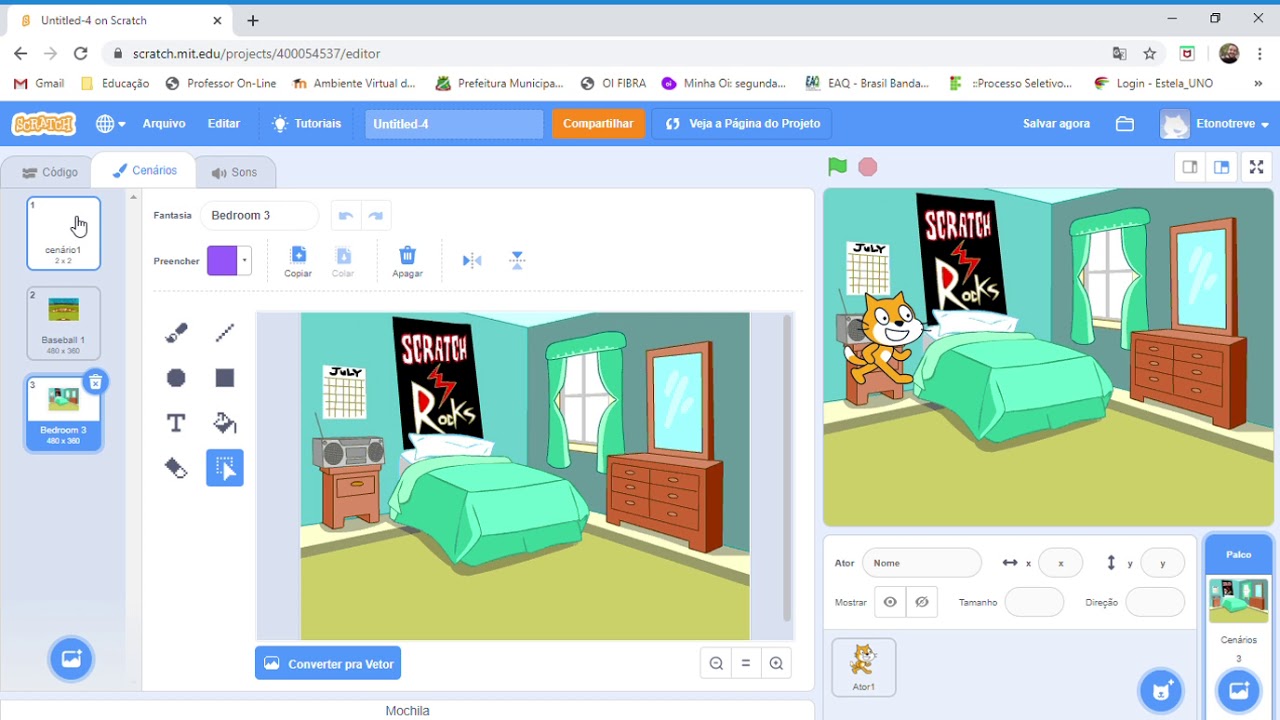Select the Brush tool

pyautogui.click(x=176, y=333)
